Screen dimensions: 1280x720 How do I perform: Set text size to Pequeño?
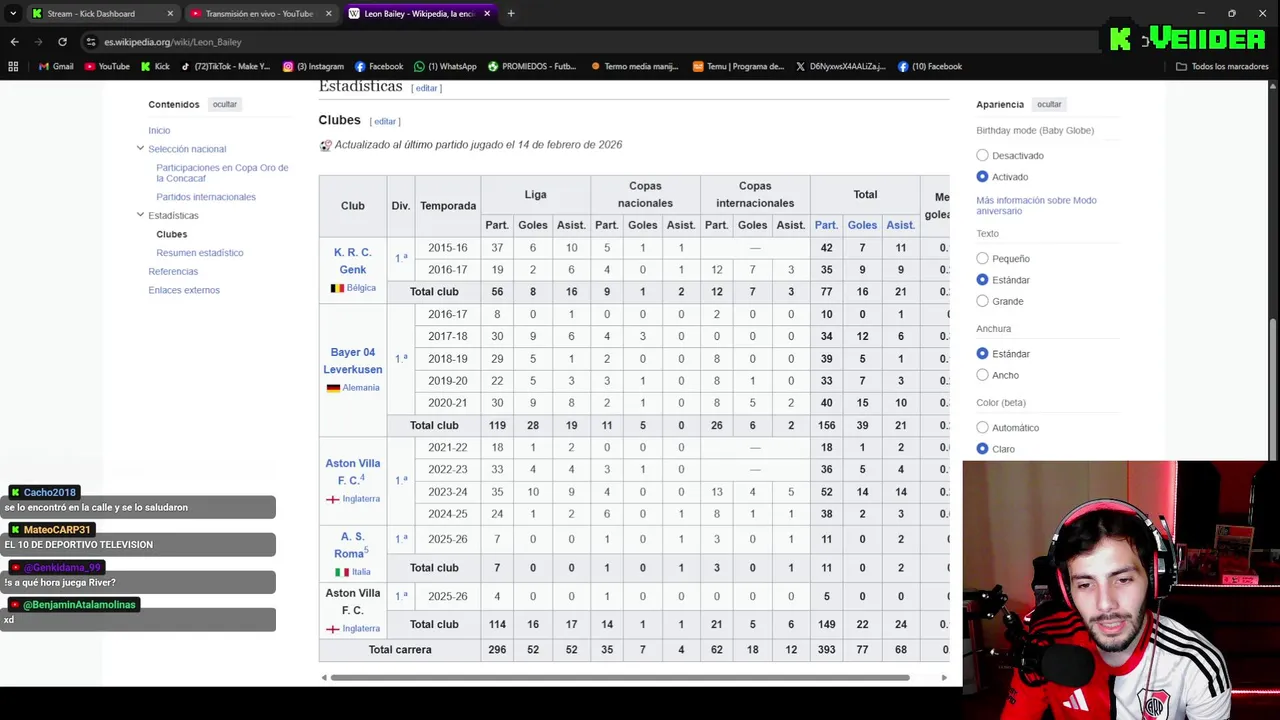[982, 258]
